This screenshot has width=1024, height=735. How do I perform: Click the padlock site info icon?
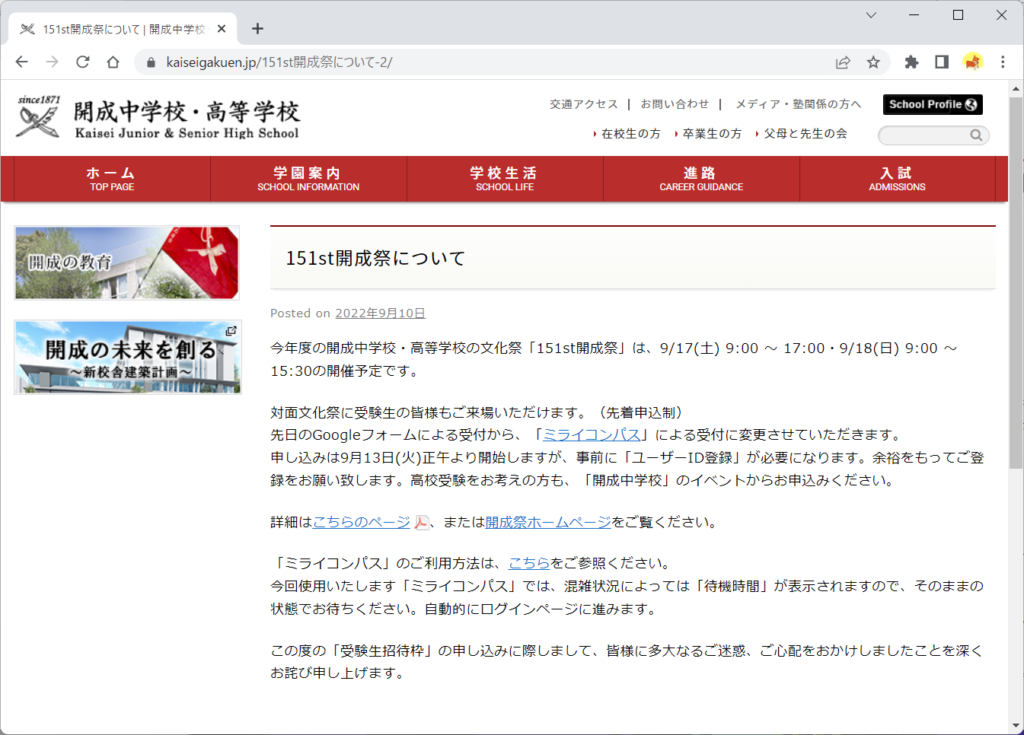(x=151, y=63)
